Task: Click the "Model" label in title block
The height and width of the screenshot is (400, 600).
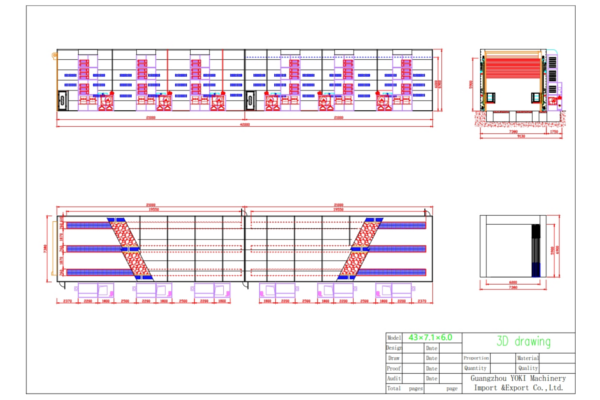Action: coord(394,338)
